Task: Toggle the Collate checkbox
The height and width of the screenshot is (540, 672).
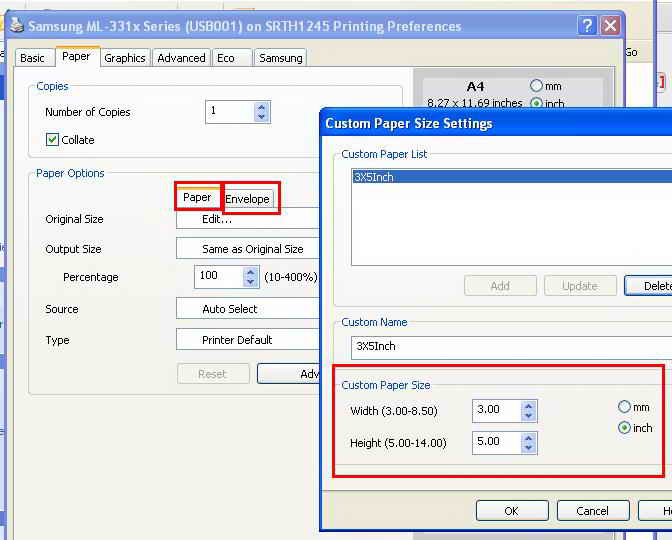Action: coord(52,140)
